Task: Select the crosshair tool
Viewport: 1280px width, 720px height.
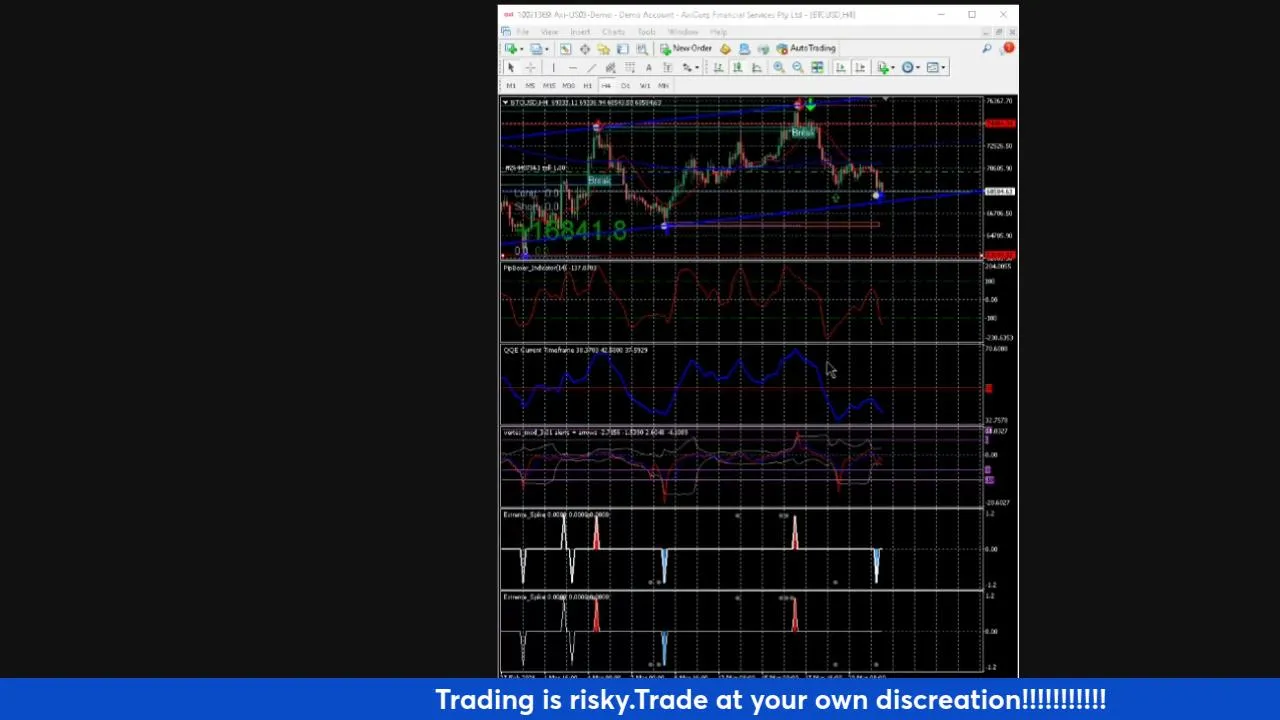Action: (530, 67)
